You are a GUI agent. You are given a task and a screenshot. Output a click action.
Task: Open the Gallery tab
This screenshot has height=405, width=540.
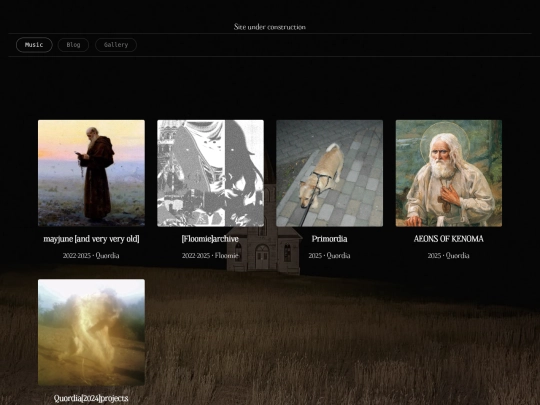(x=116, y=45)
